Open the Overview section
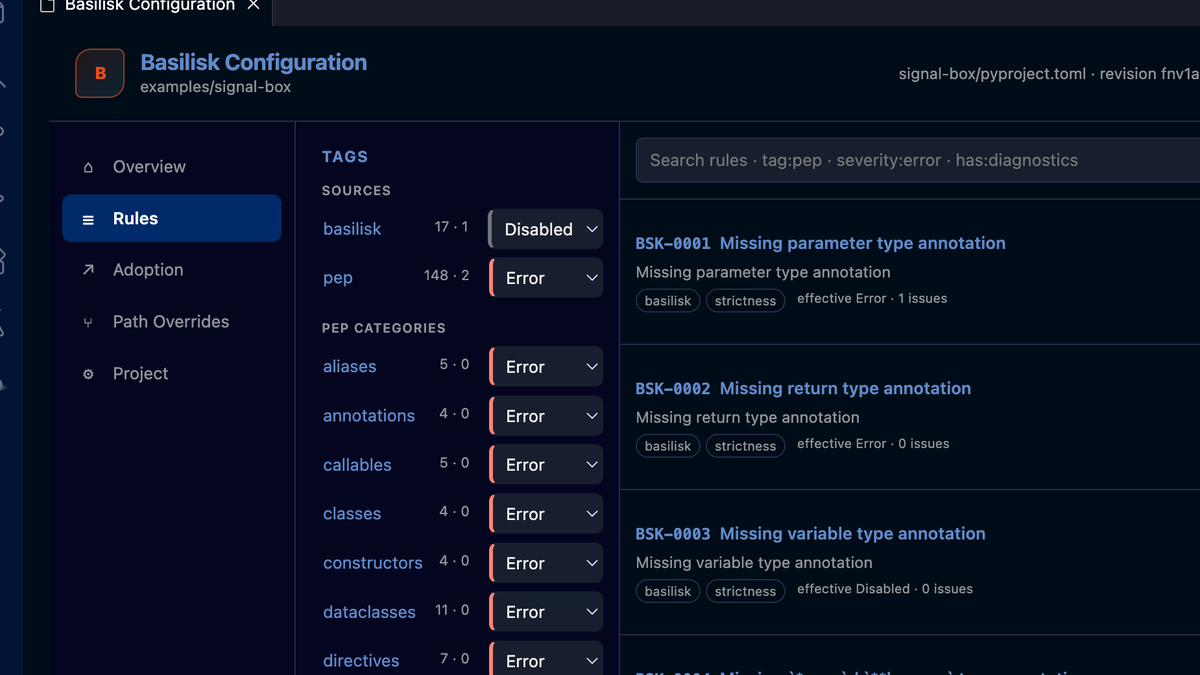Image resolution: width=1200 pixels, height=675 pixels. coord(172,167)
